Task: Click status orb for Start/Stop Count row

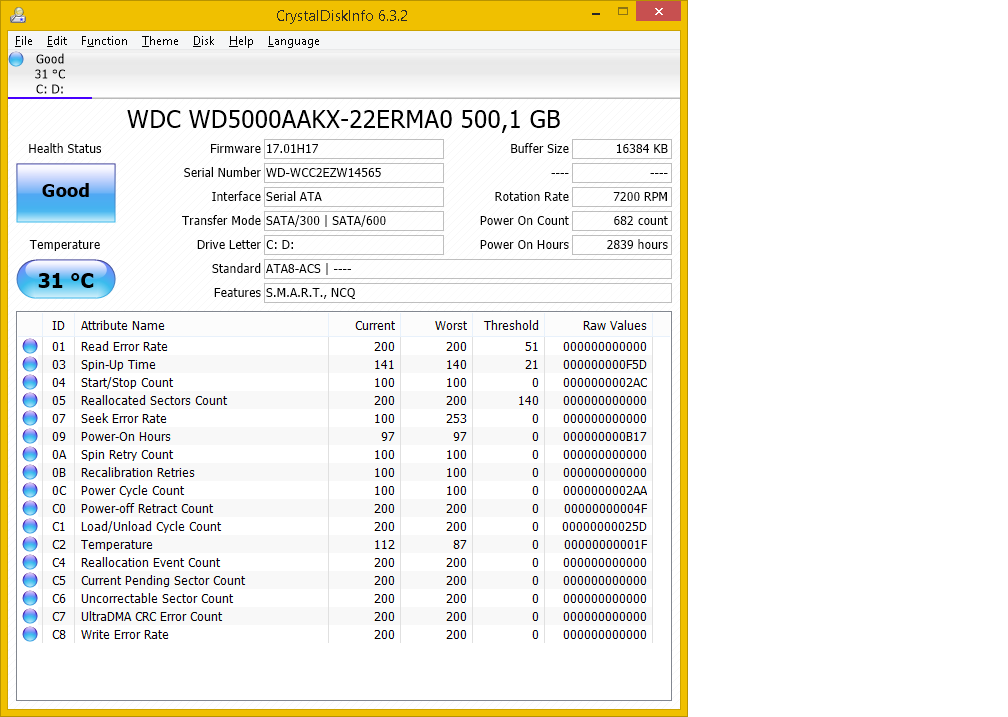Action: (x=30, y=382)
